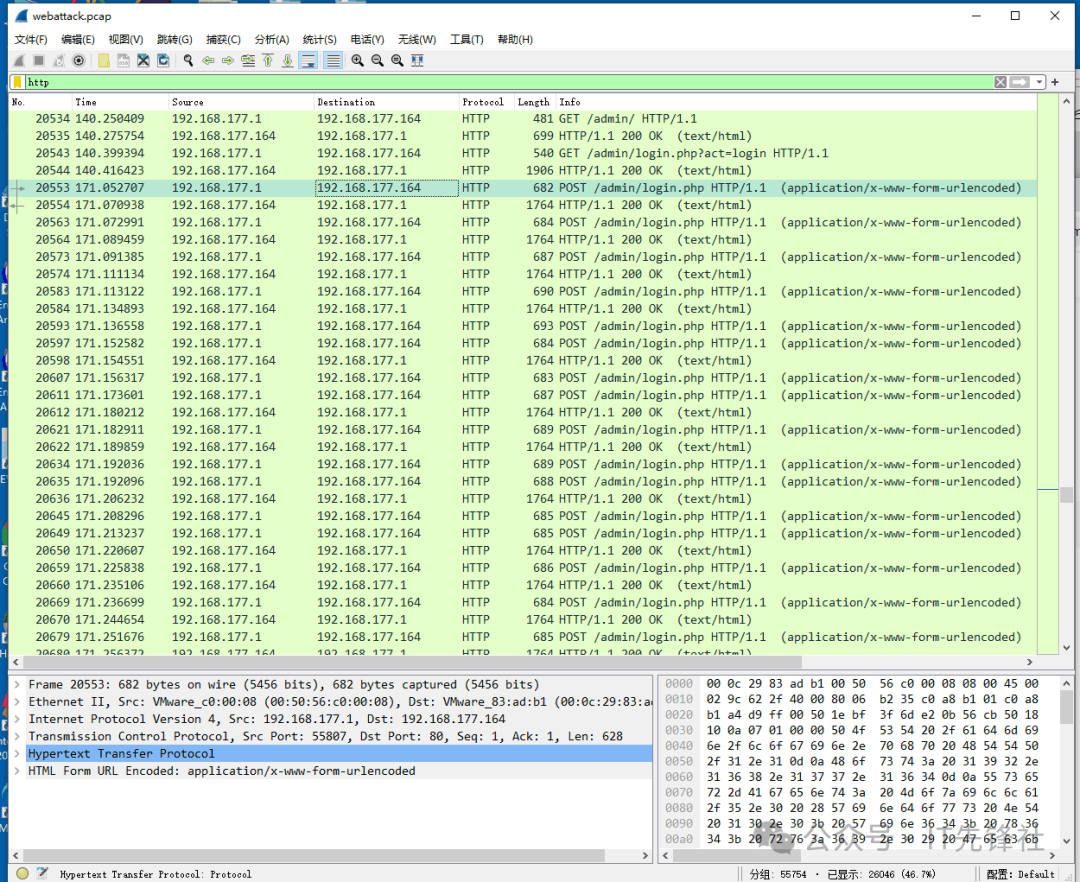Screen dimensions: 1080x882
Task: Zoom in on the packet list text
Action: [357, 61]
